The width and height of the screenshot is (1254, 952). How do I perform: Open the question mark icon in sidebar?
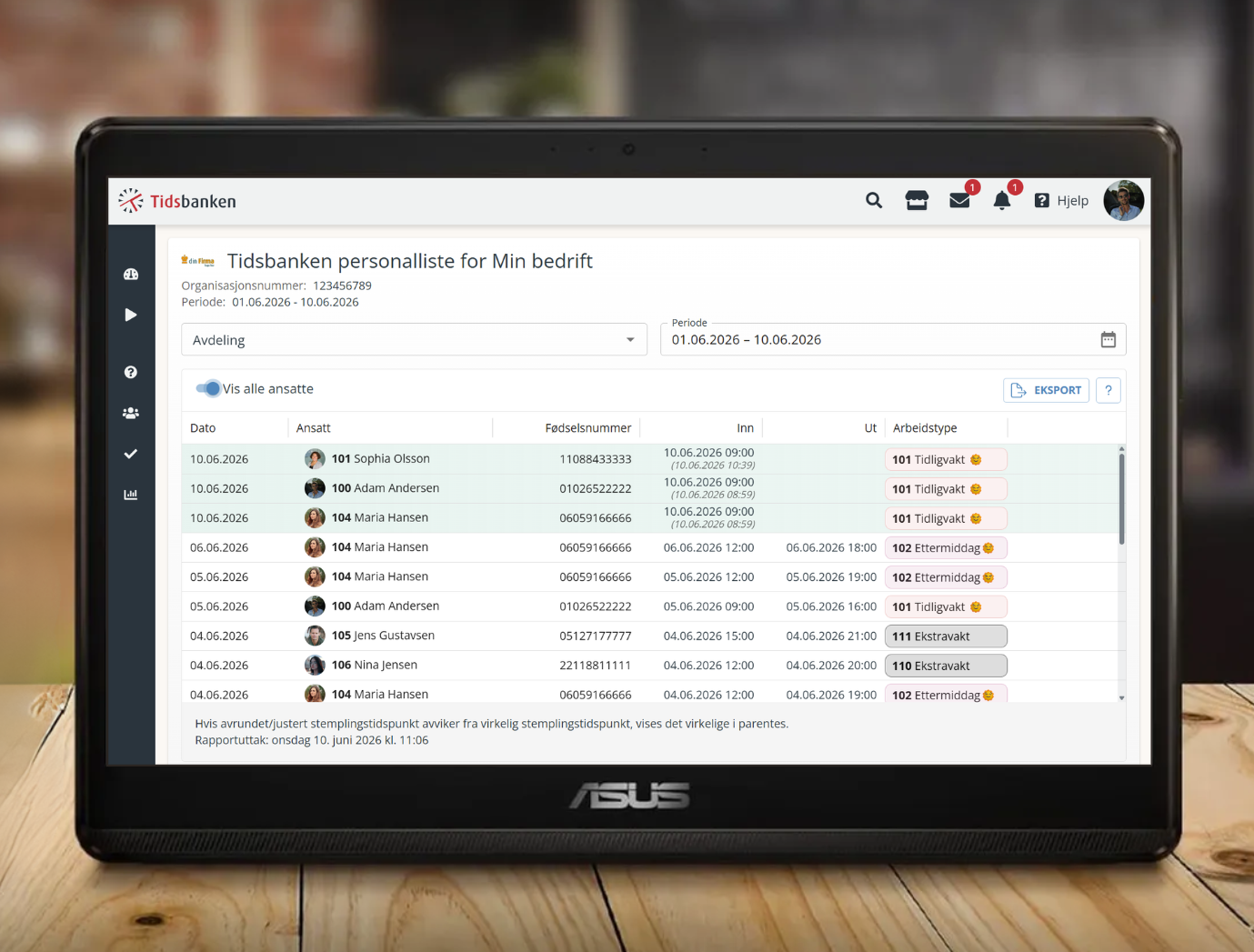tap(131, 372)
